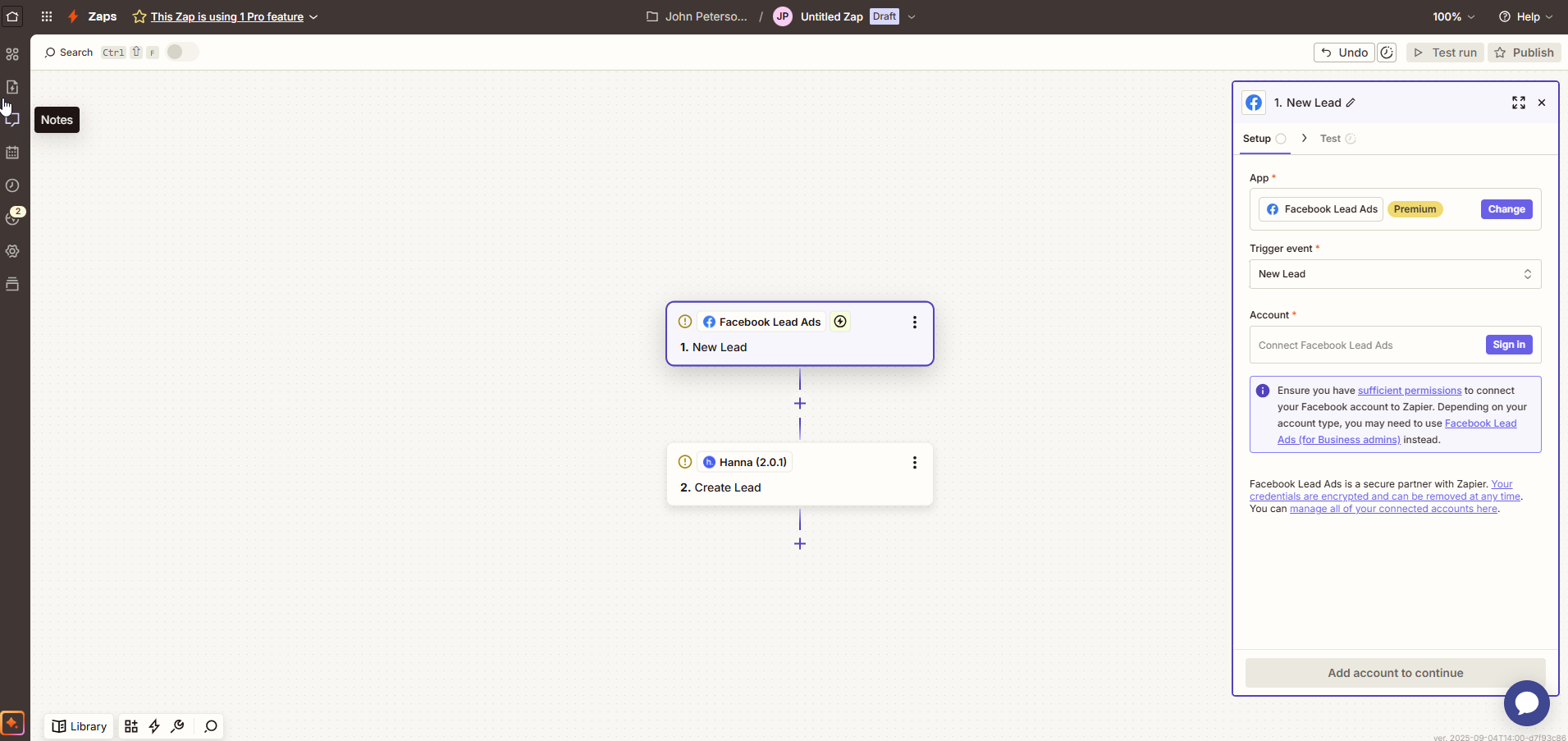Close the New Lead step panel
The width and height of the screenshot is (1568, 741).
1542,103
